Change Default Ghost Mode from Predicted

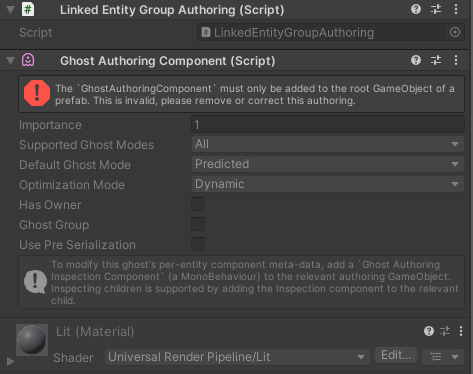click(328, 164)
